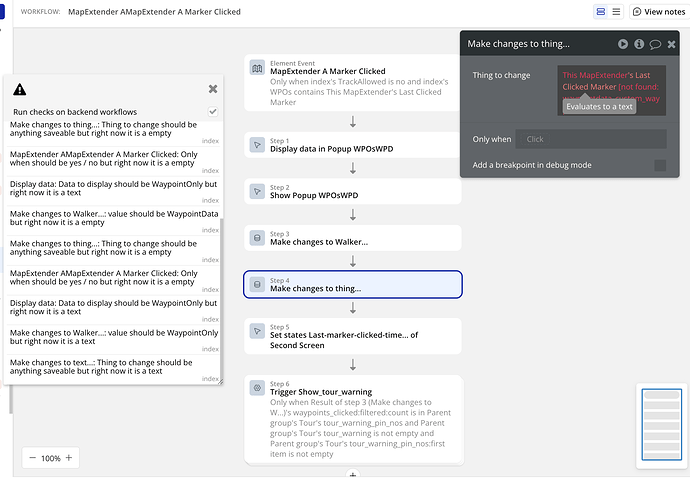Open first issue: Make changes to thing empty
690x478 pixels.
coord(114,132)
